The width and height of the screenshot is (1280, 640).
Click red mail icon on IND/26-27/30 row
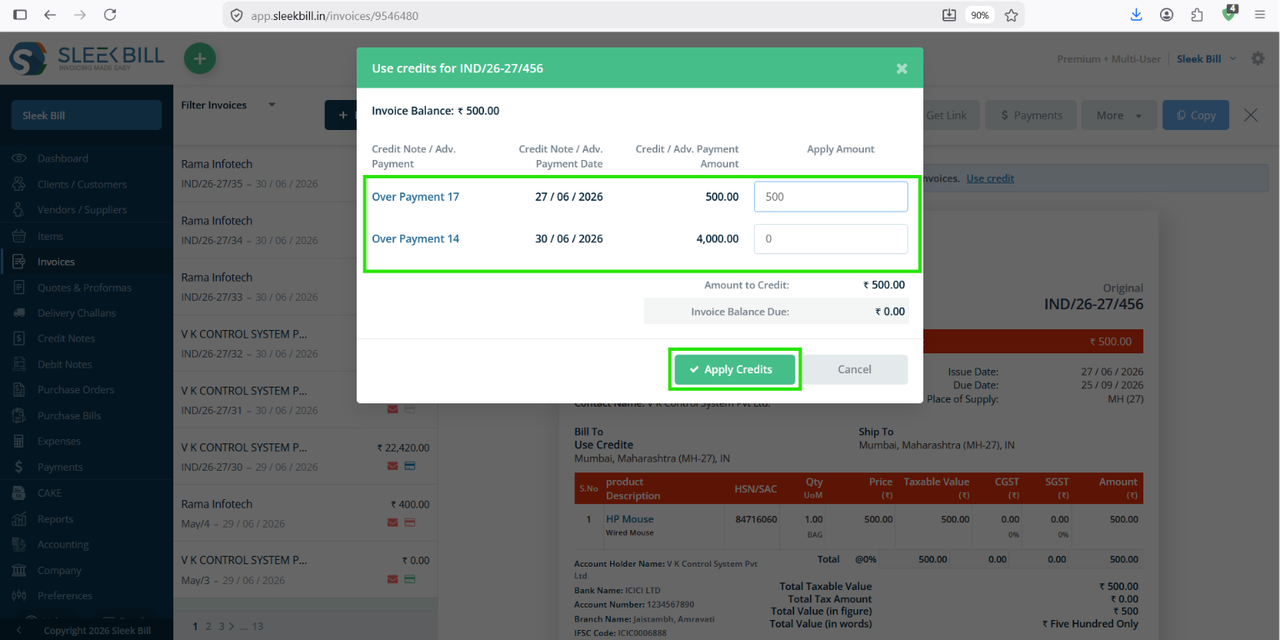click(393, 466)
